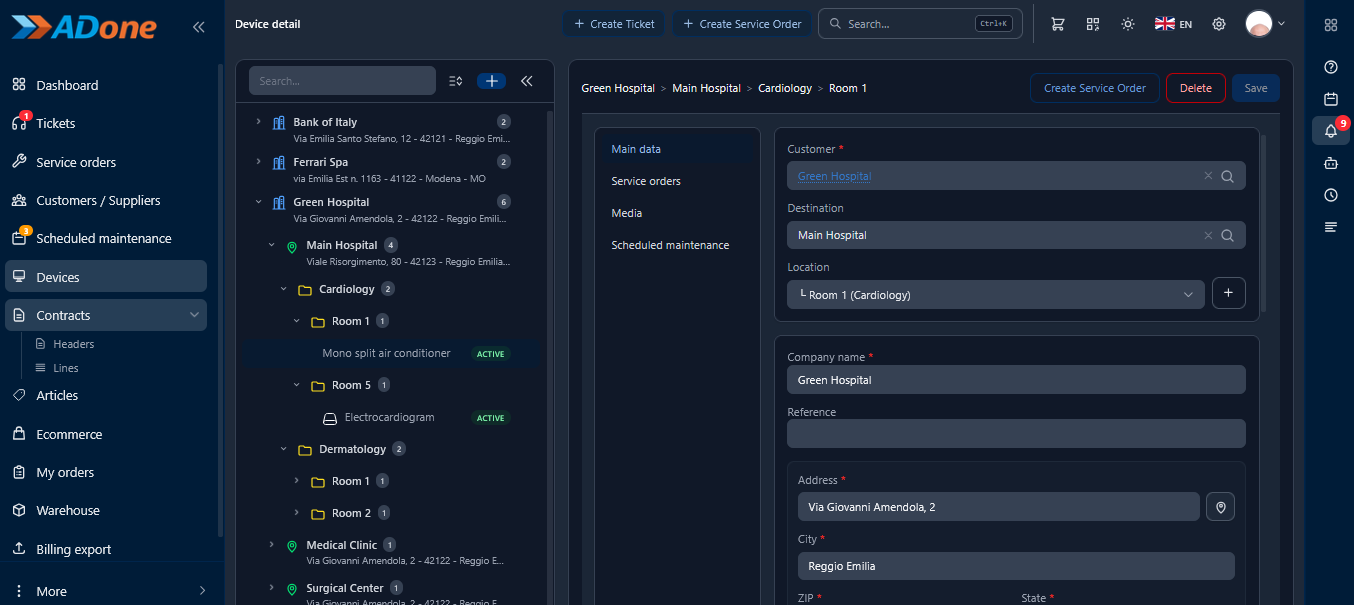
Task: Open calendar icon in right sidebar
Action: point(1331,99)
